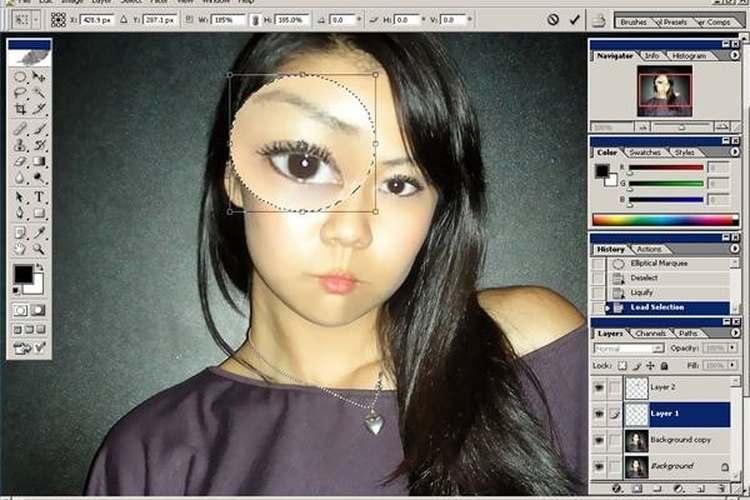Screen dimensions: 750x500
Task: Toggle Lock all padlock in Layers panel
Action: [x=664, y=366]
